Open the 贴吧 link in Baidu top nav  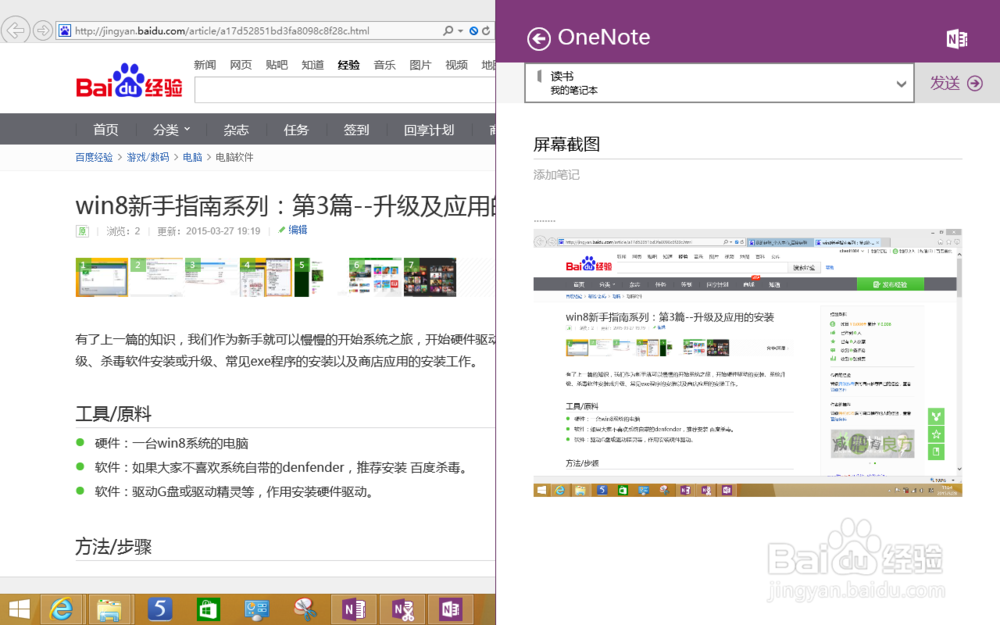tap(277, 64)
